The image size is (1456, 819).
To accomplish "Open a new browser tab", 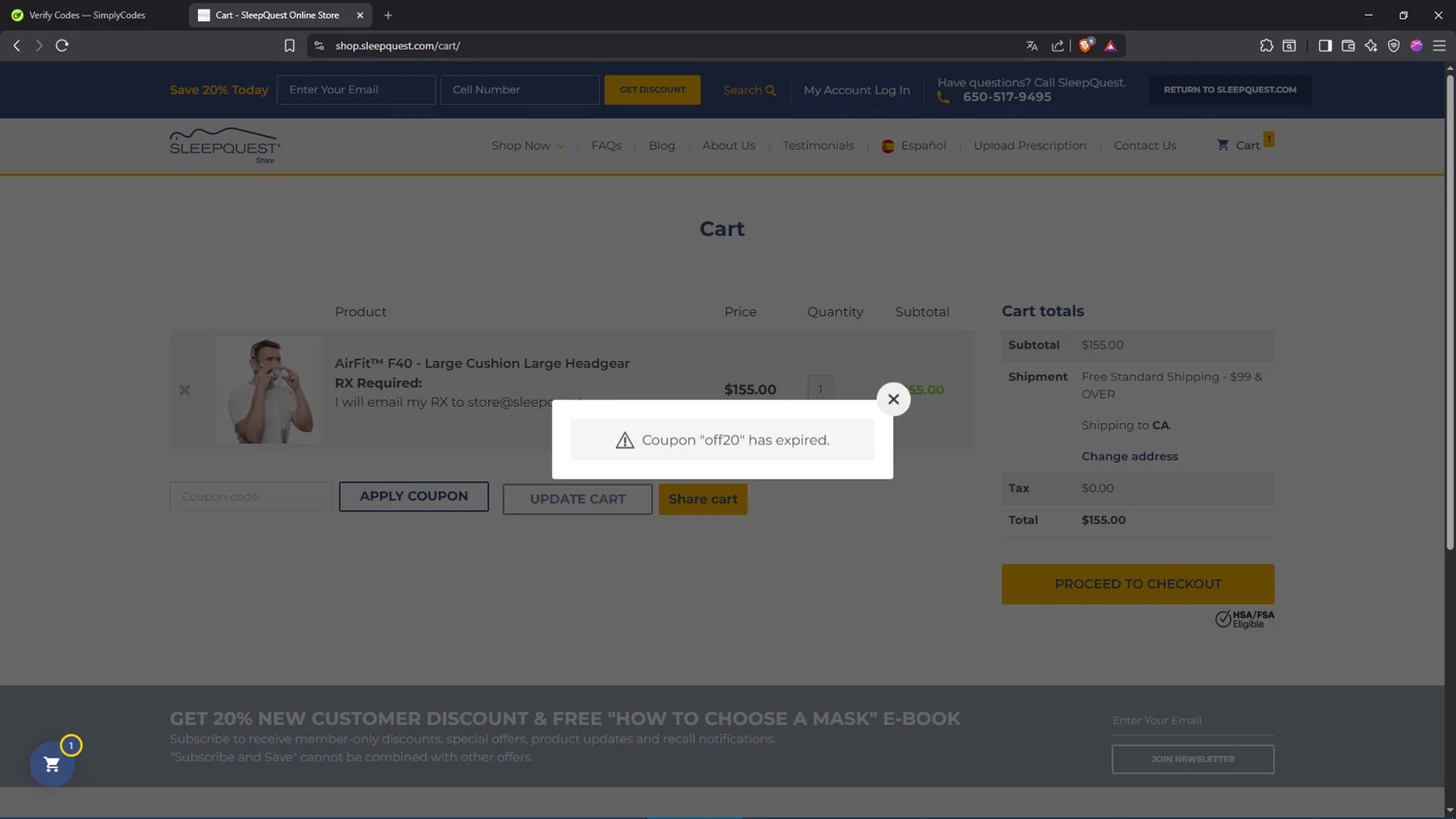I will (x=388, y=16).
